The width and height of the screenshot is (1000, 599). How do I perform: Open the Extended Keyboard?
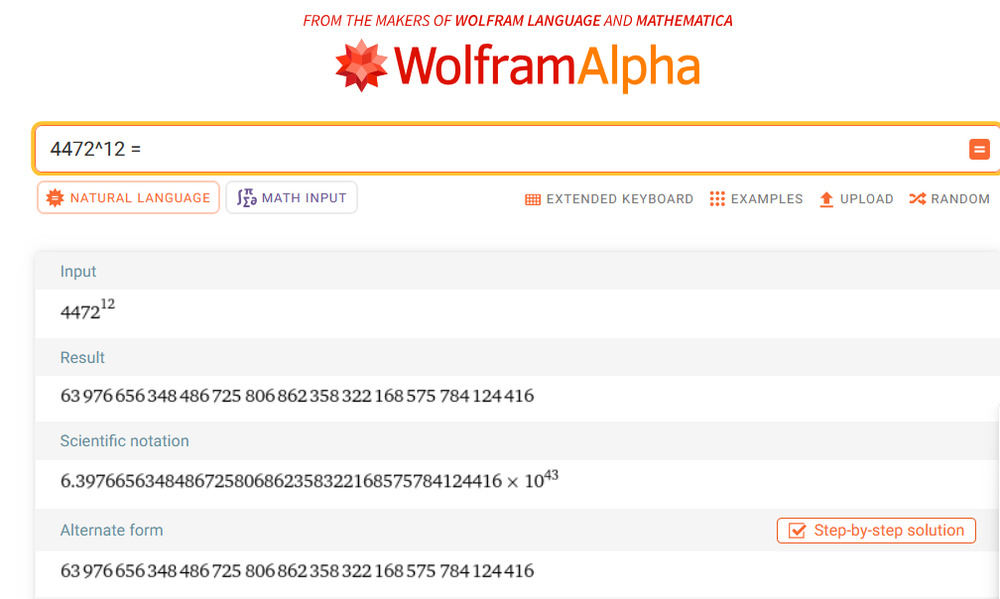tap(608, 199)
